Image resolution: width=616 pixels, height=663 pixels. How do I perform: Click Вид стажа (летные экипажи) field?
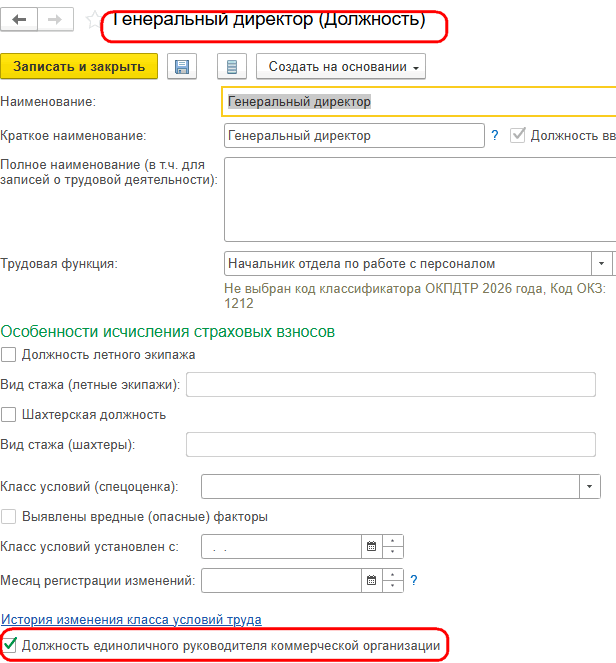391,384
